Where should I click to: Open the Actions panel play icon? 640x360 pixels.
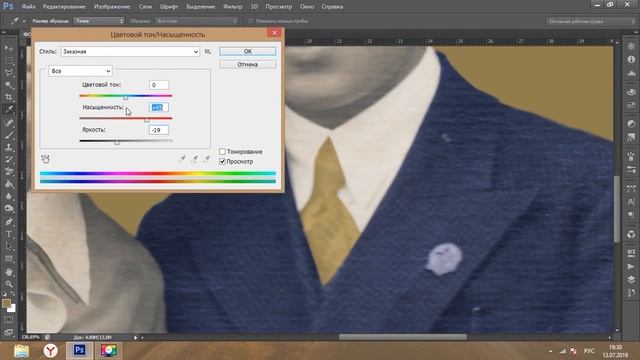[631, 267]
